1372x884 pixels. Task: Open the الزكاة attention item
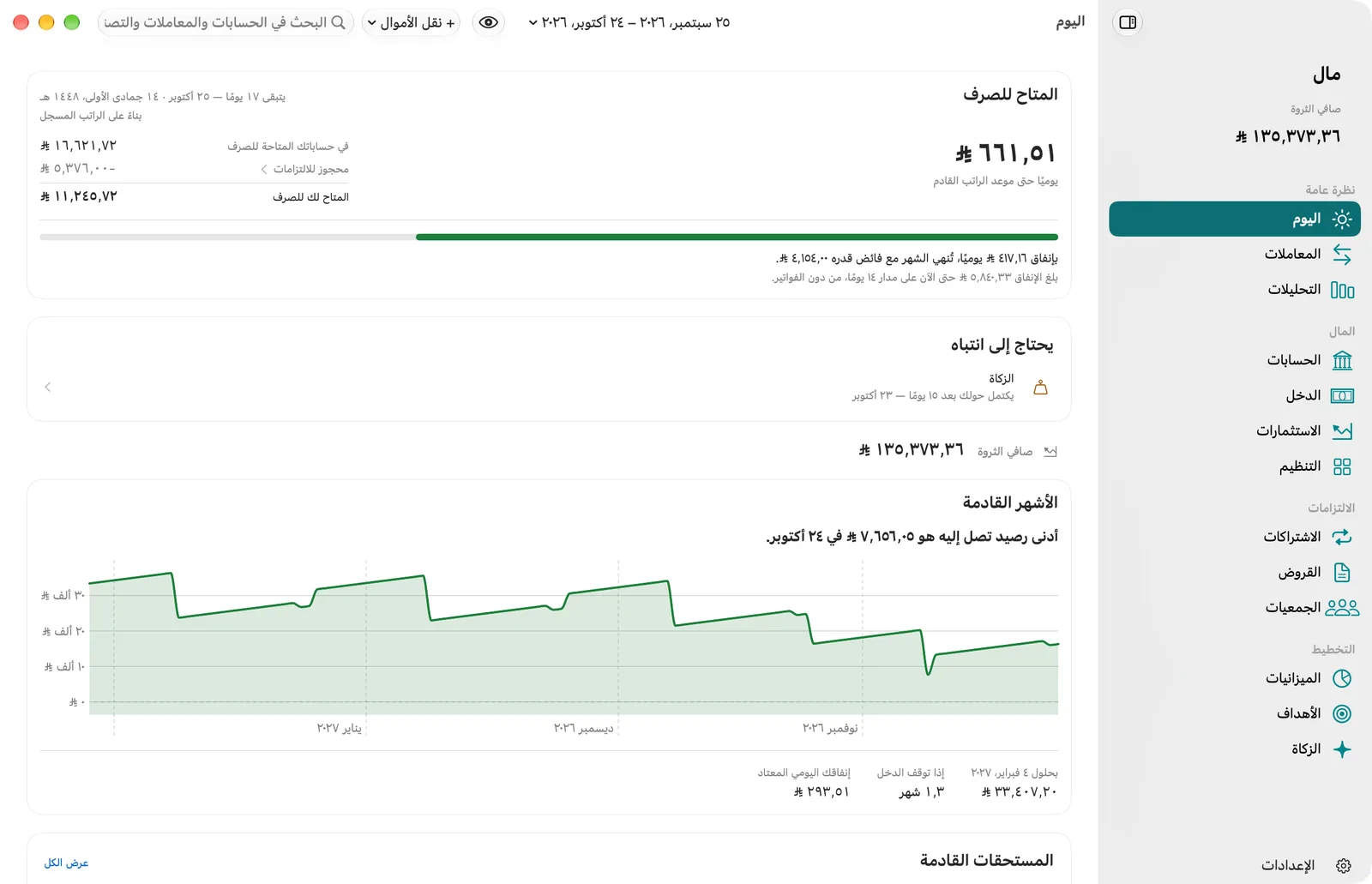coord(549,388)
